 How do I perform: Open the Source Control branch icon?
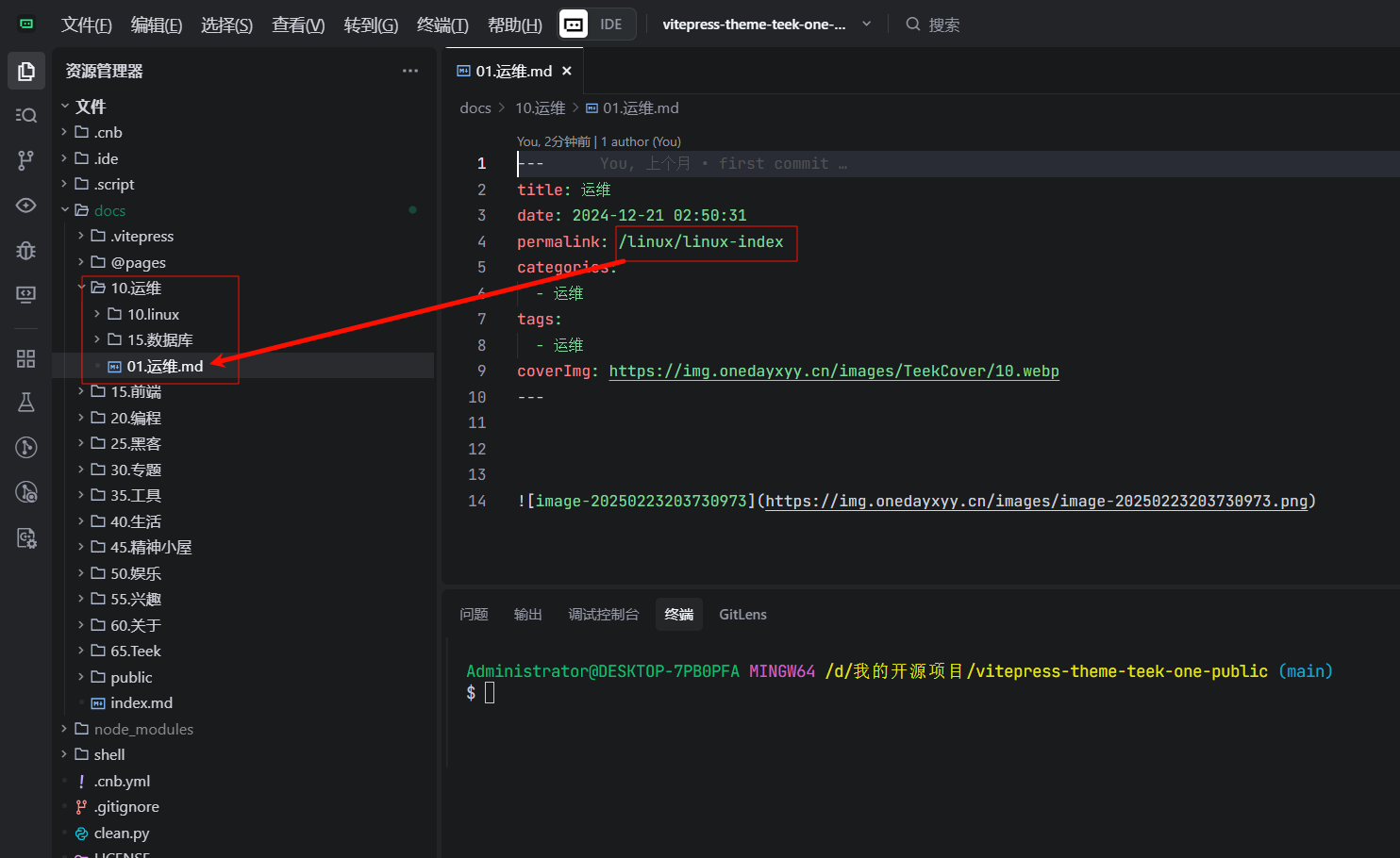[26, 160]
